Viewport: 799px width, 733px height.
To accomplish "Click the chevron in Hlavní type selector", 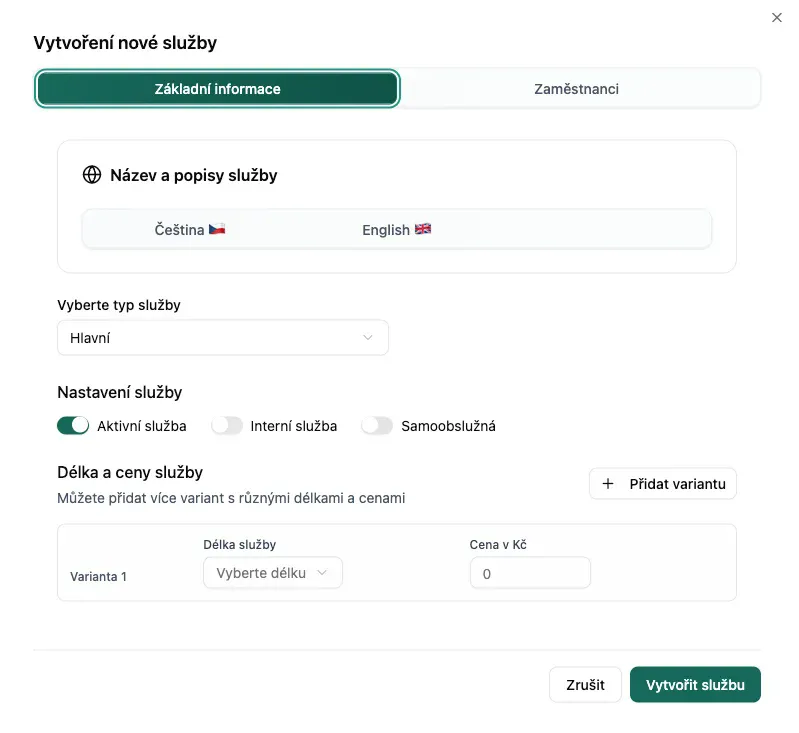I will 368,338.
